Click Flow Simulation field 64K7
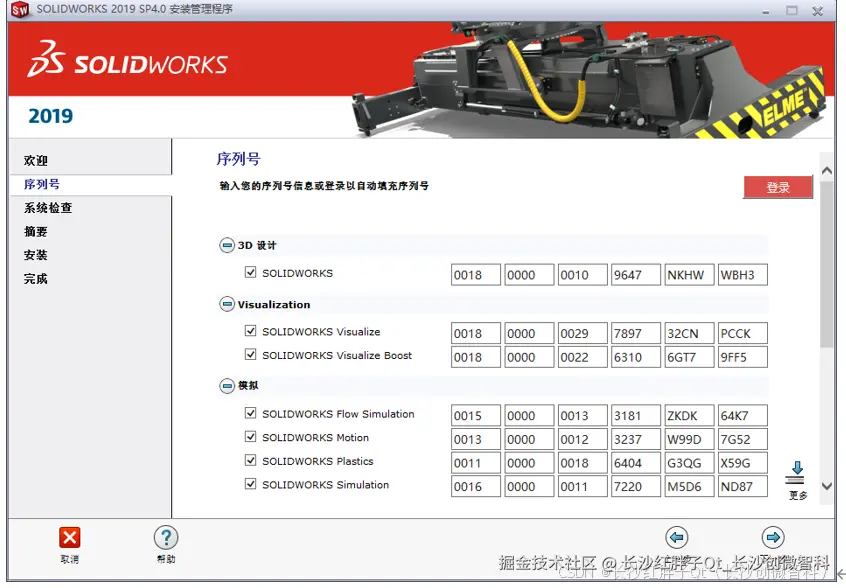Image resolution: width=846 pixels, height=588 pixels. click(x=743, y=415)
